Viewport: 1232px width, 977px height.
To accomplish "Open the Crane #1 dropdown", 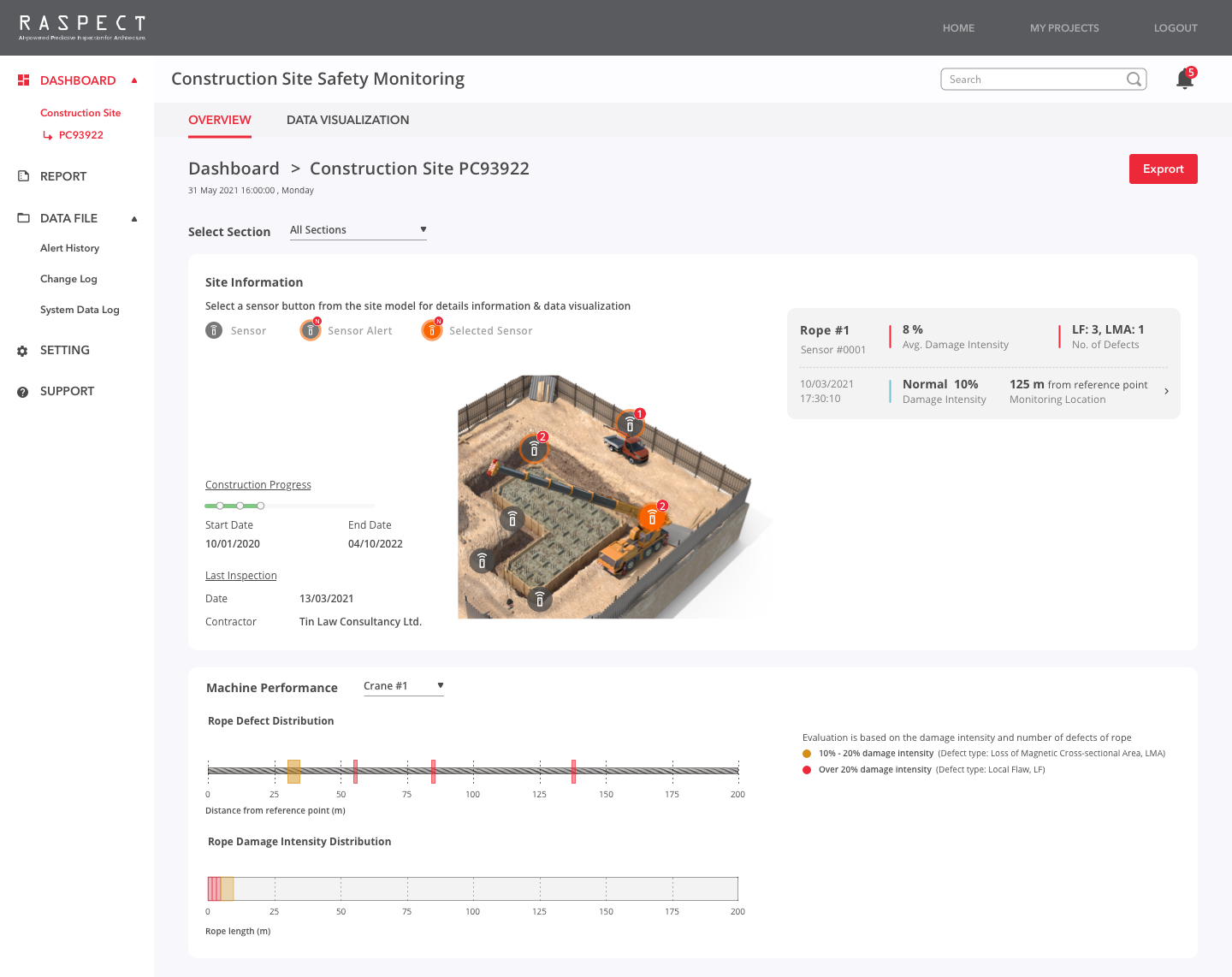I will [403, 686].
